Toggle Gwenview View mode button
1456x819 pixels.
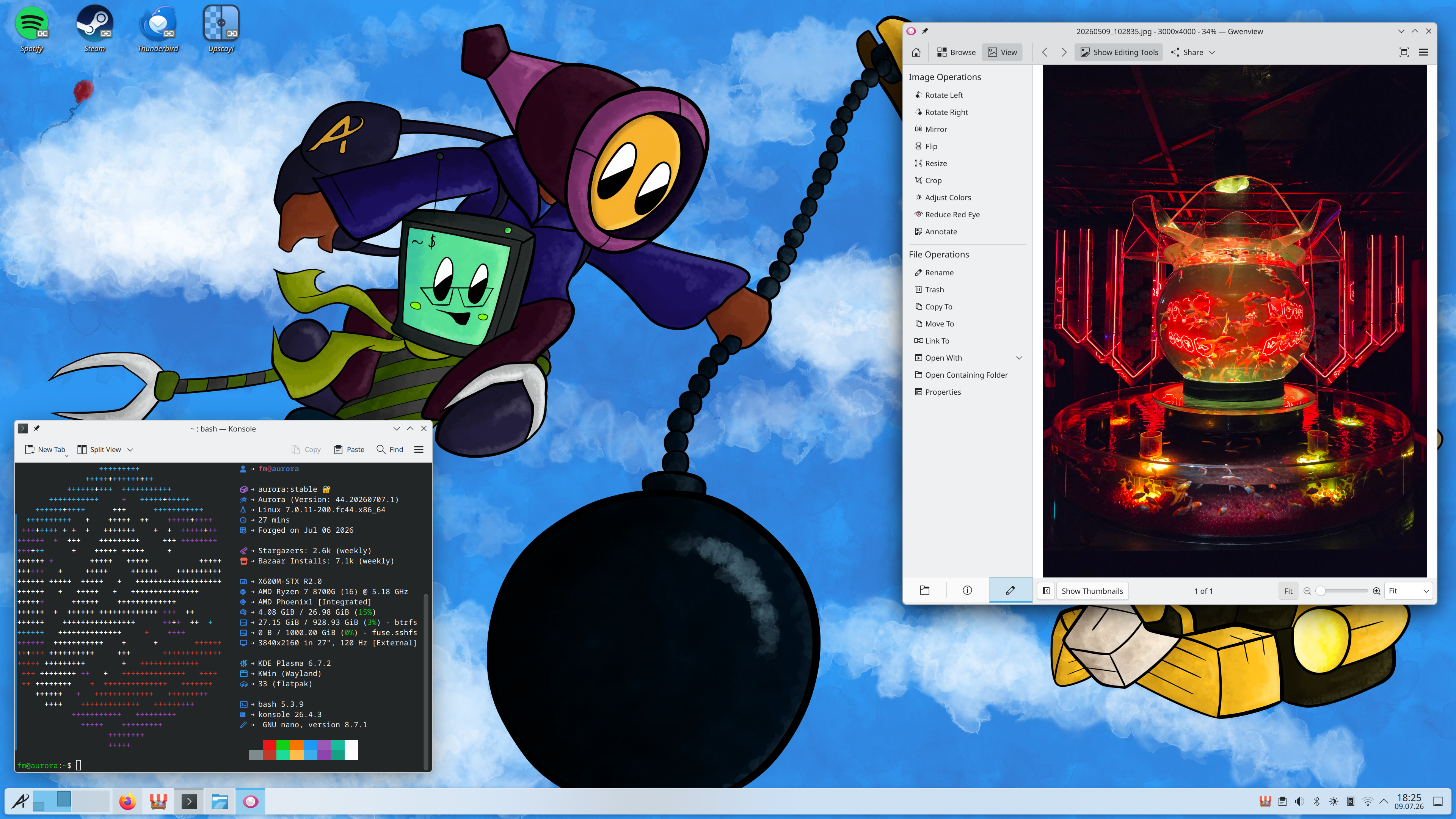(1002, 52)
